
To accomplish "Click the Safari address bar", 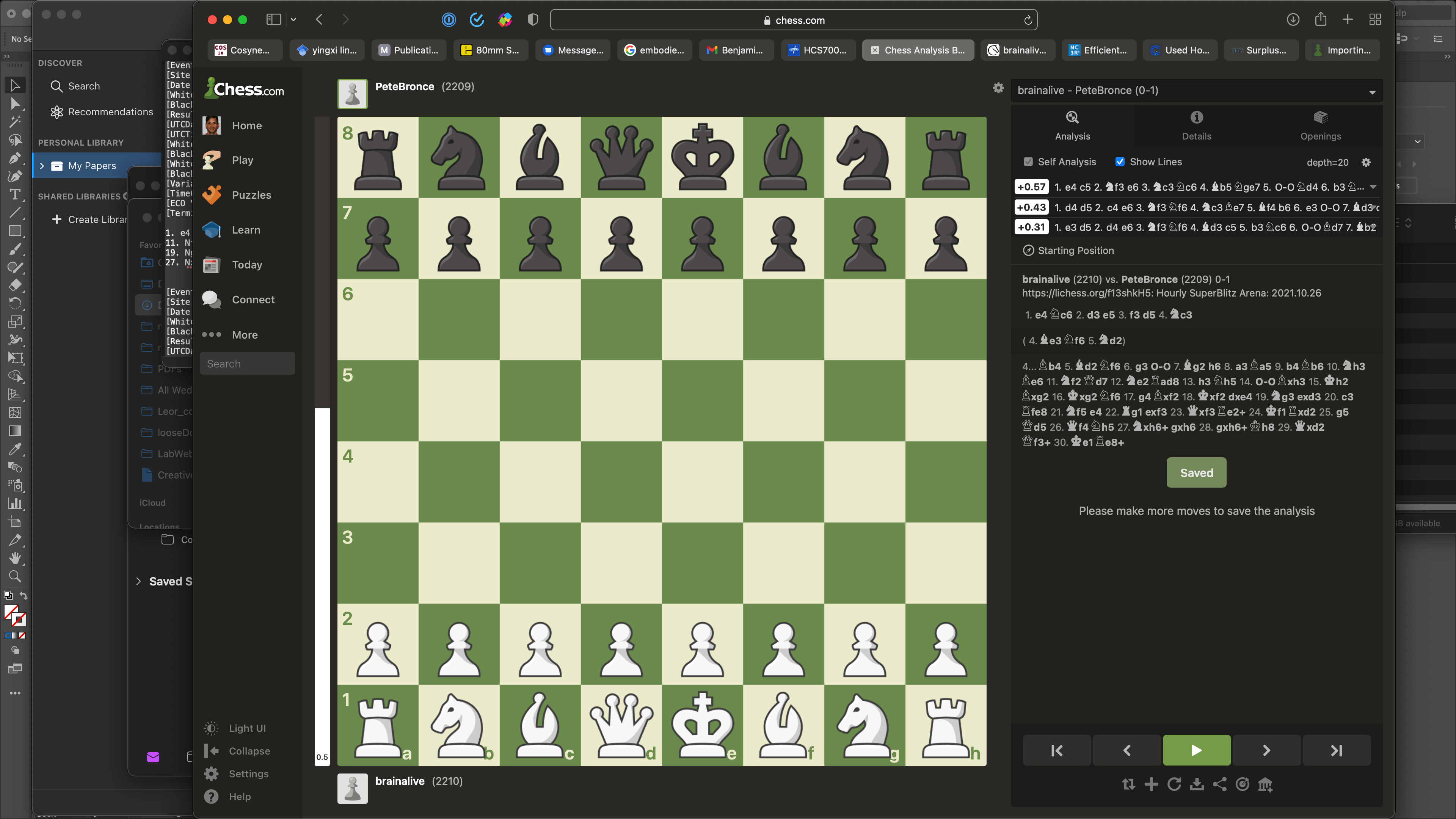I will (x=794, y=20).
